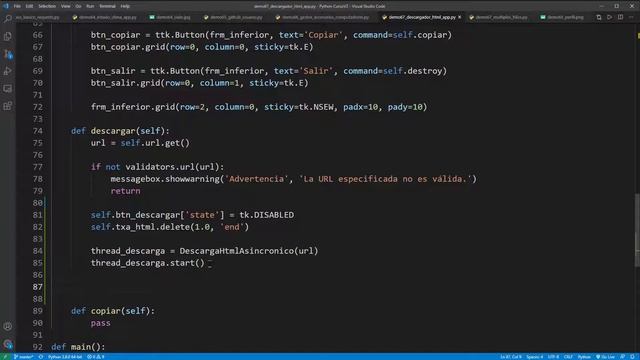
Task: Click 'def descargar(self):' on line 74
Action: coord(120,131)
